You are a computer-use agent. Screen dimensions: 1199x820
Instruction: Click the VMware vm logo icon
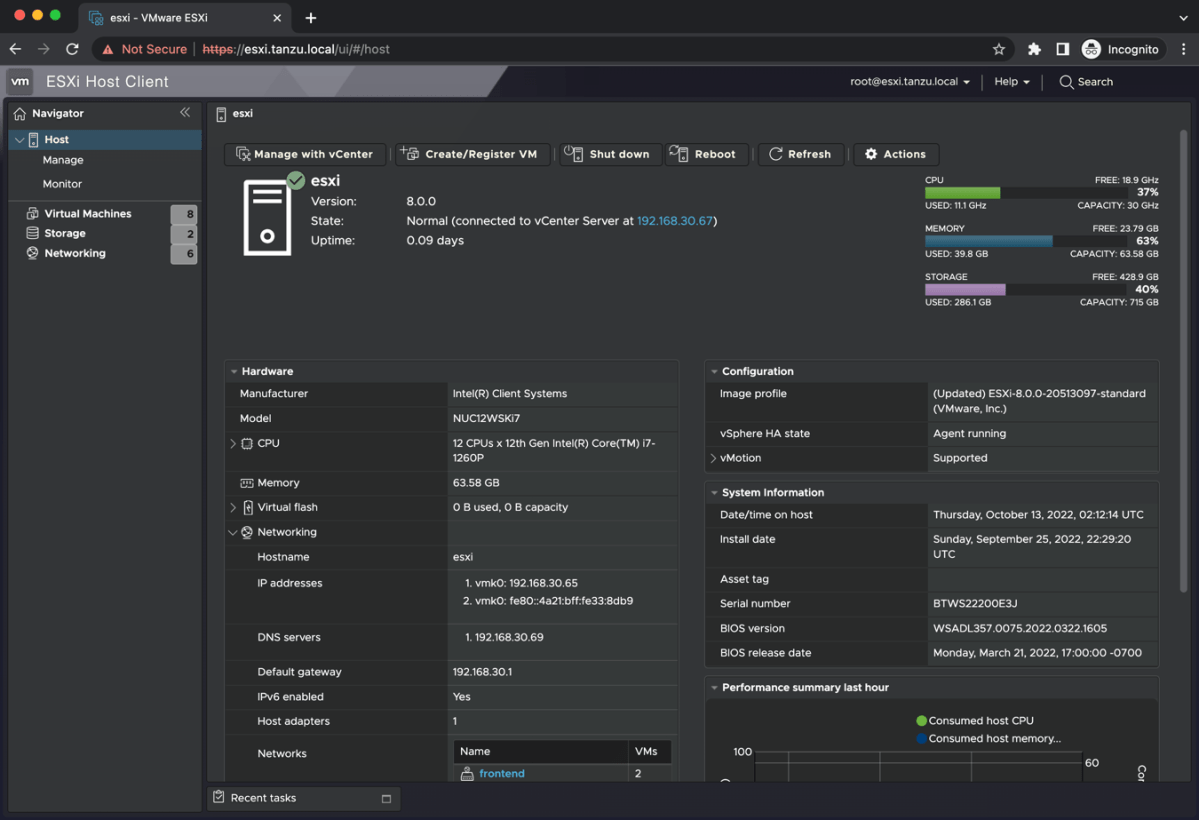pos(20,81)
